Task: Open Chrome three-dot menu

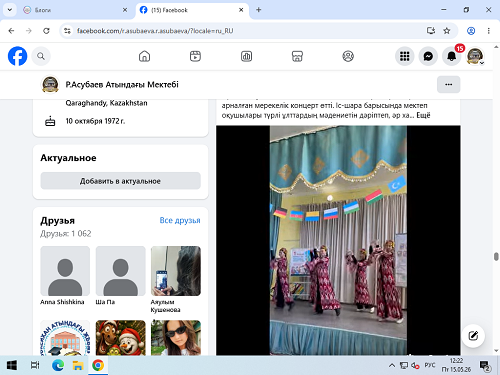Action: coord(489,31)
